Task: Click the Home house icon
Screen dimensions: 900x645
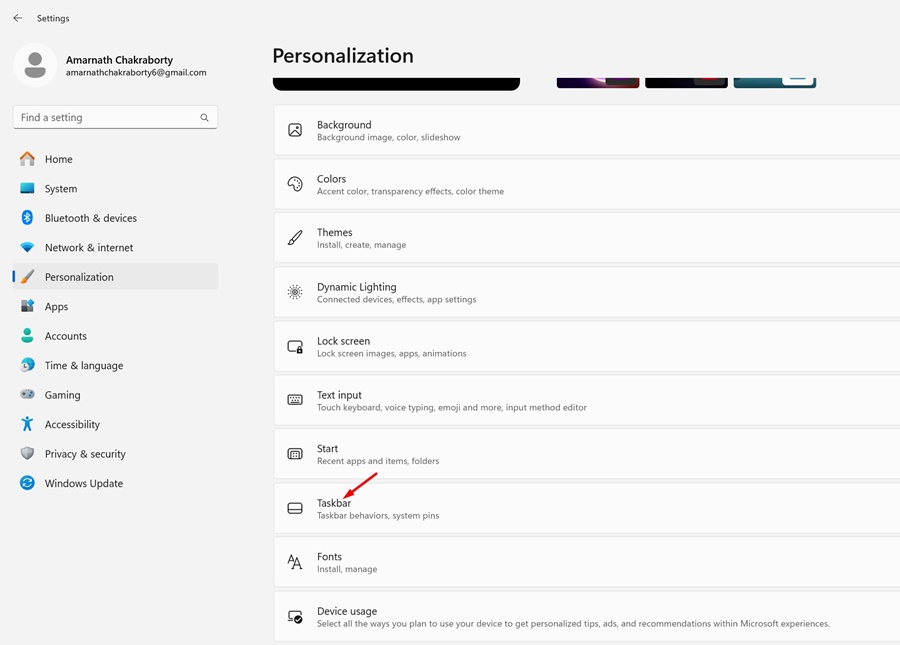Action: (x=27, y=159)
